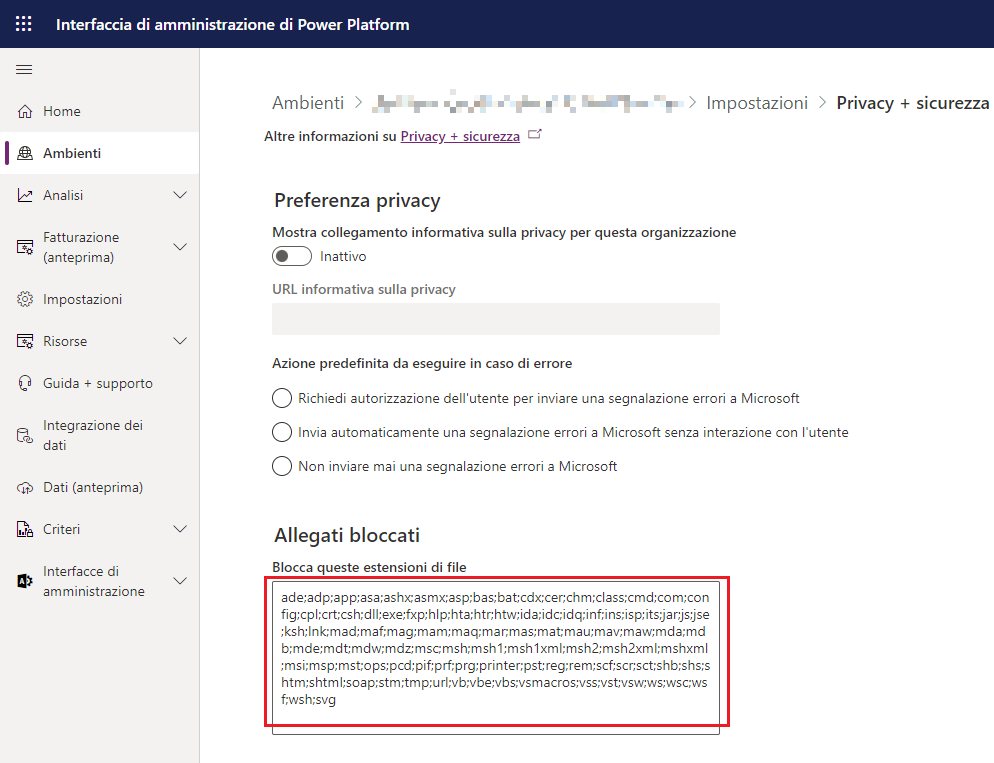This screenshot has width=994, height=763.
Task: Click the Interfaccia di amministrazione di Power Platform title
Action: (x=233, y=24)
